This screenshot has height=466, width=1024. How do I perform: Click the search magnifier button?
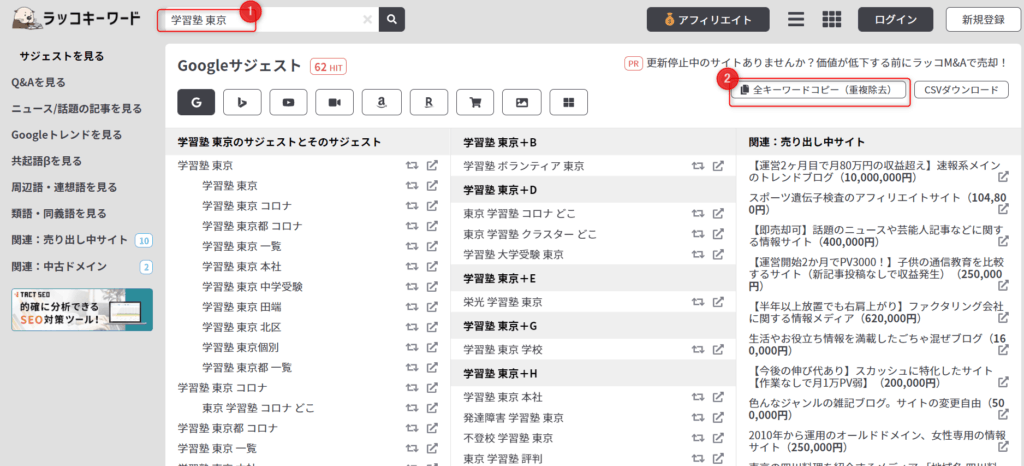click(x=392, y=20)
